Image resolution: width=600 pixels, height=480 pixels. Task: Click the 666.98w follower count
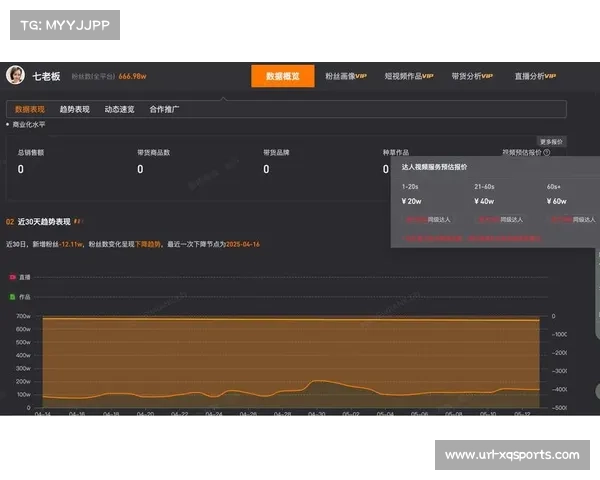132,76
